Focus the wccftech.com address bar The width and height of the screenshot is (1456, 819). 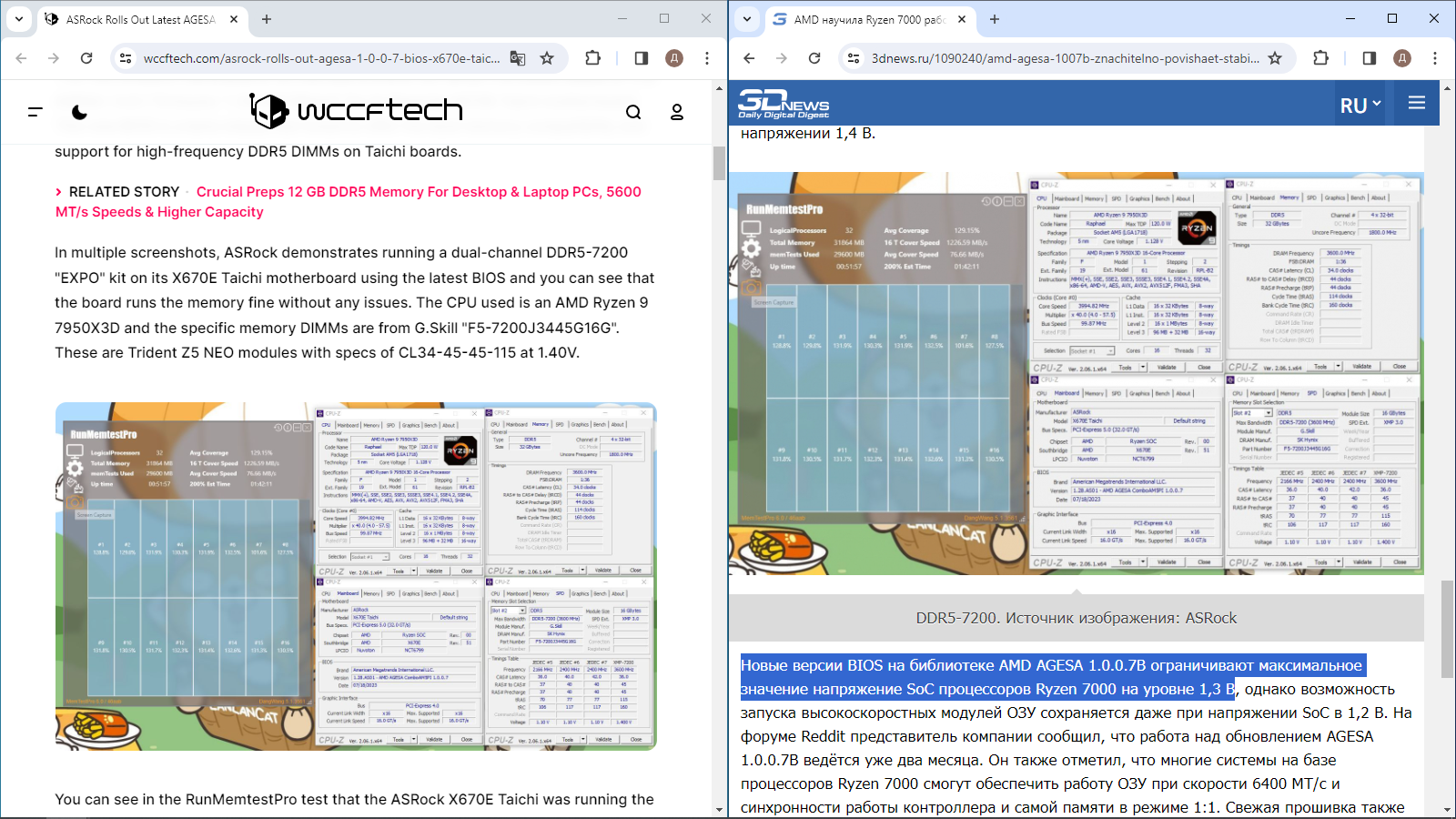click(321, 58)
